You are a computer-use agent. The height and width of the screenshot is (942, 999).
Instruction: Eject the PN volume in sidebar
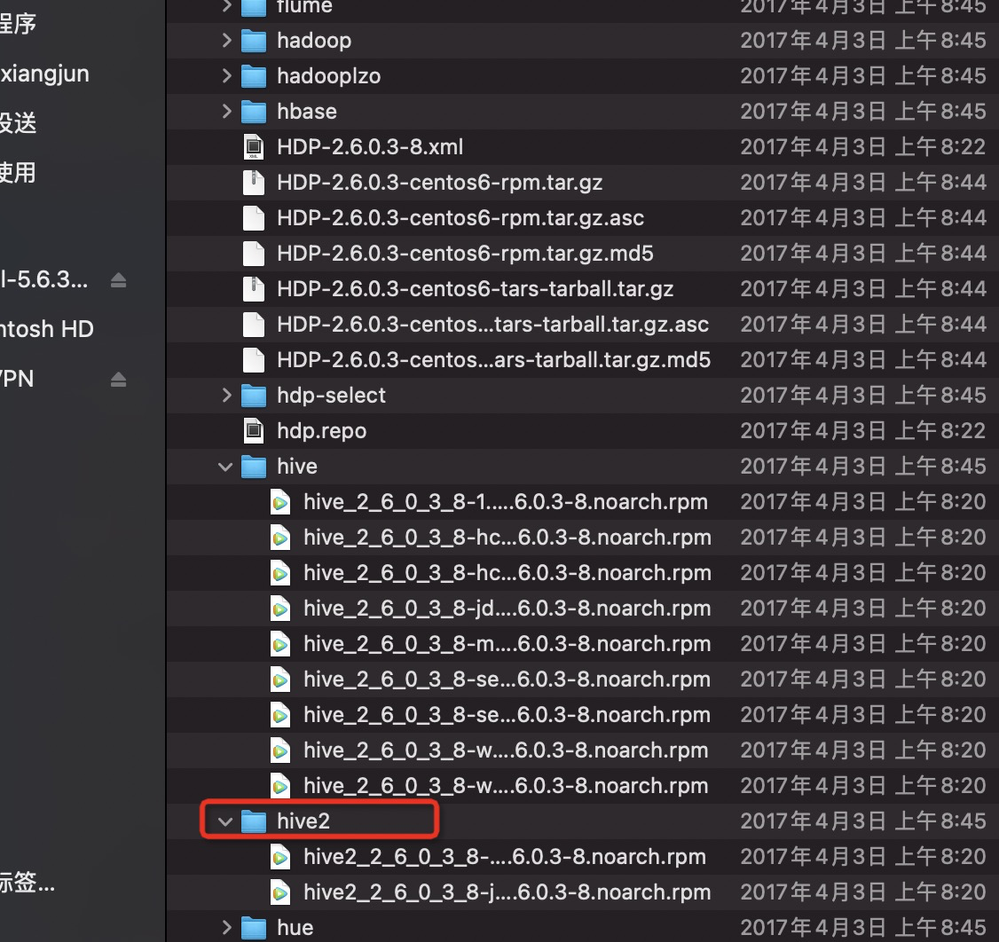tap(119, 380)
